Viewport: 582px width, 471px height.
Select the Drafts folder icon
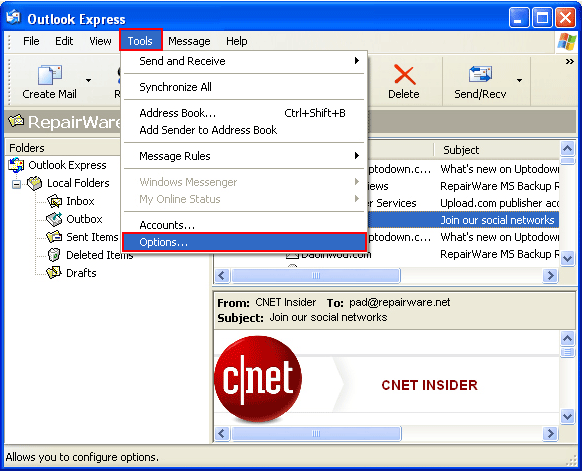[x=54, y=272]
